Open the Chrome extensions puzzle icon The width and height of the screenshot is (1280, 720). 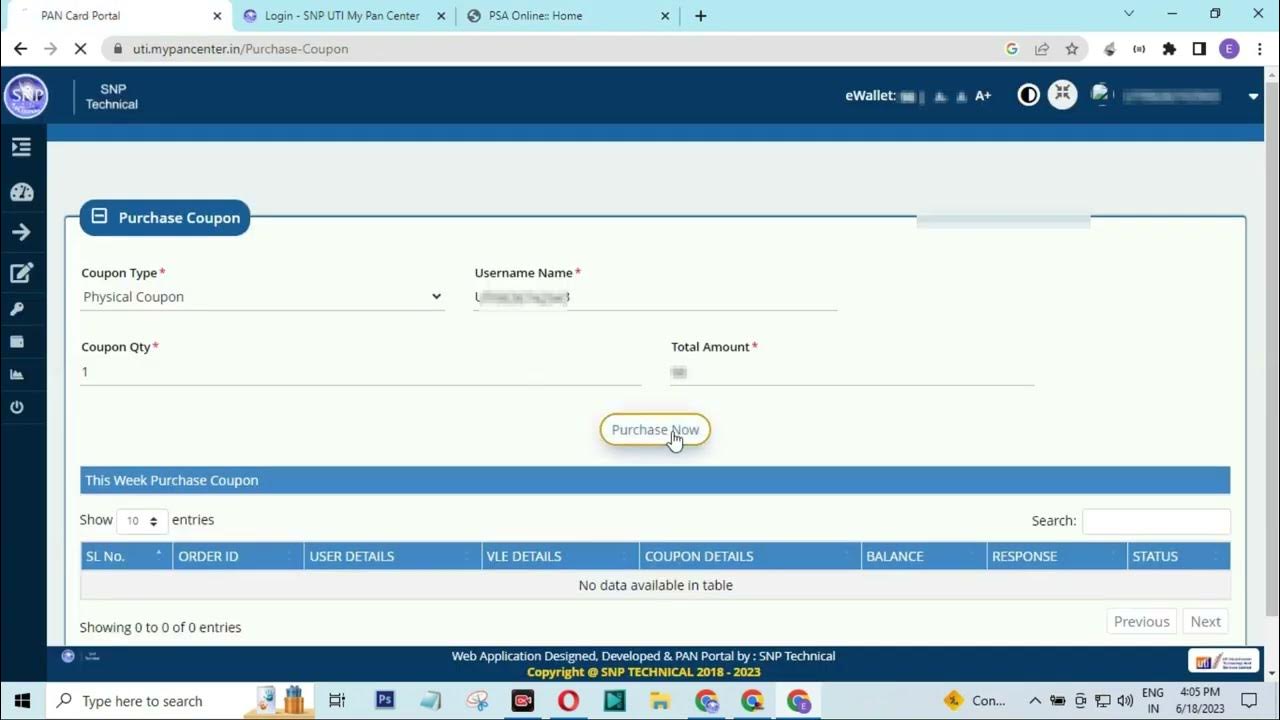[x=1169, y=49]
